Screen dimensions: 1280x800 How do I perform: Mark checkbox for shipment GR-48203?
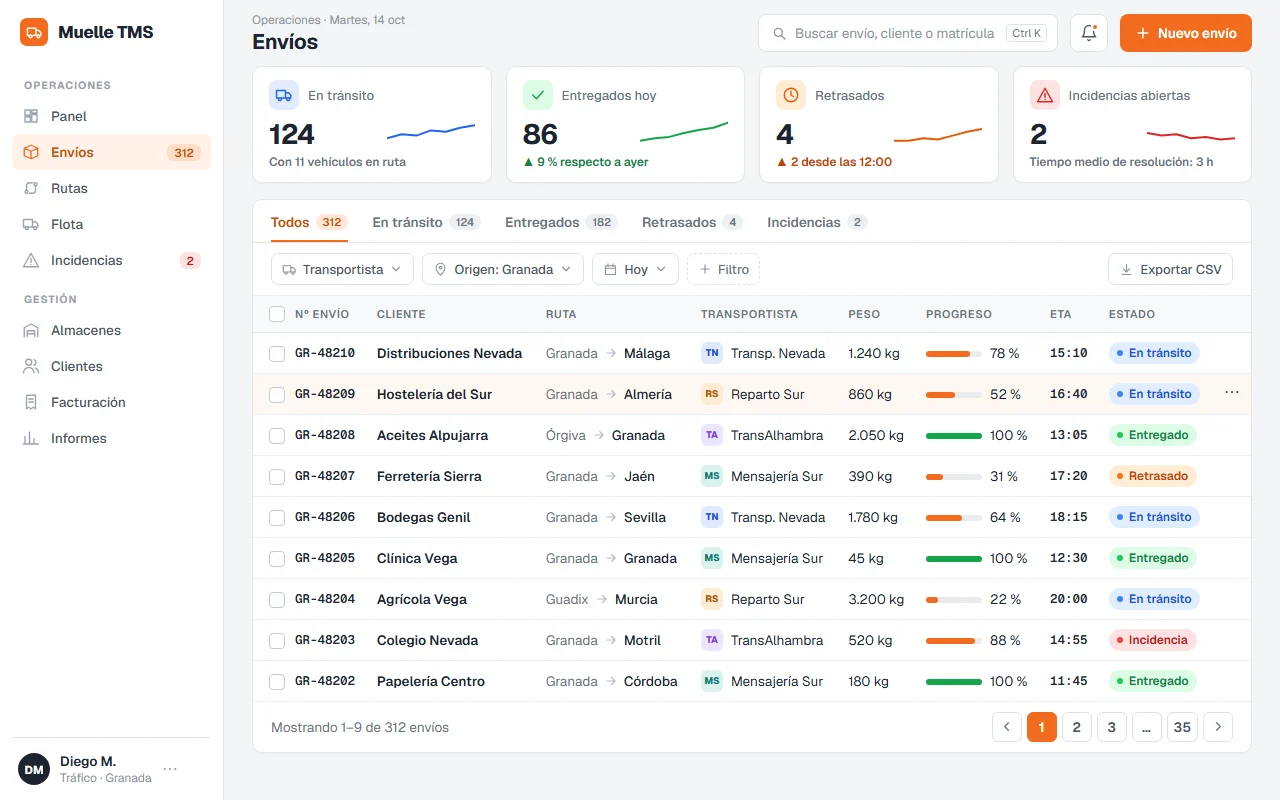(x=277, y=640)
